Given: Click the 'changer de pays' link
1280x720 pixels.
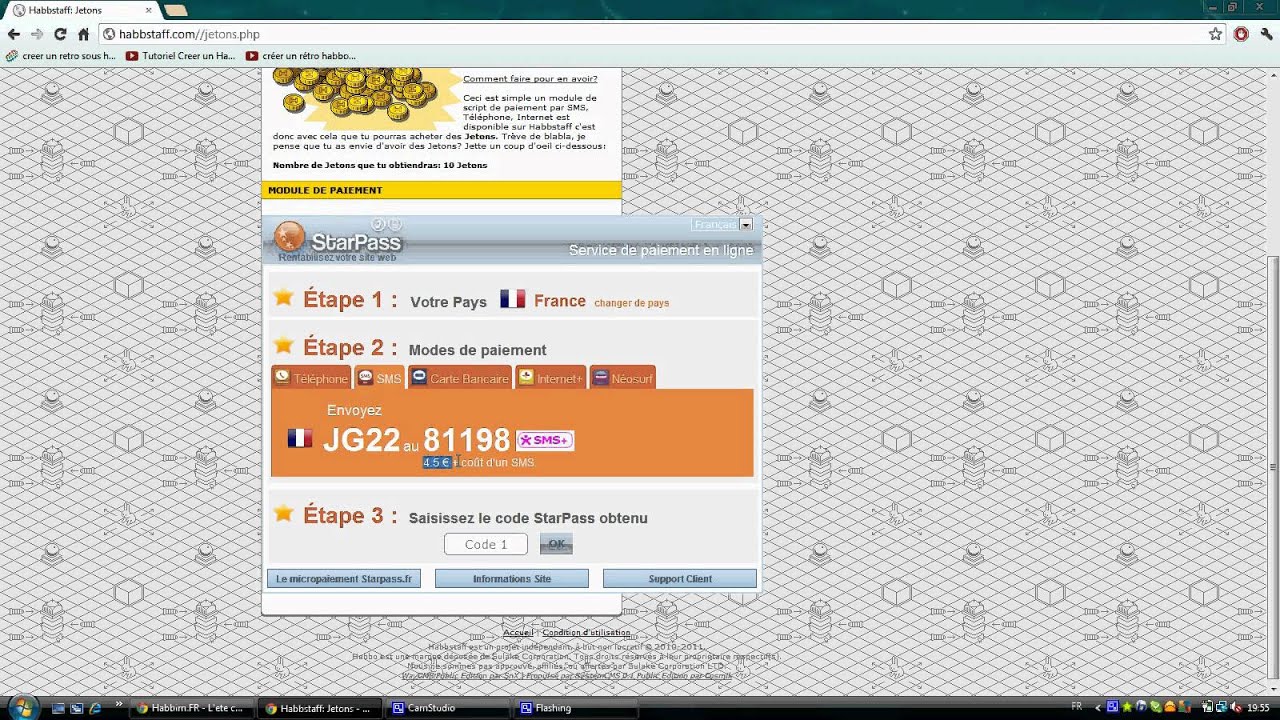Looking at the screenshot, I should point(632,303).
